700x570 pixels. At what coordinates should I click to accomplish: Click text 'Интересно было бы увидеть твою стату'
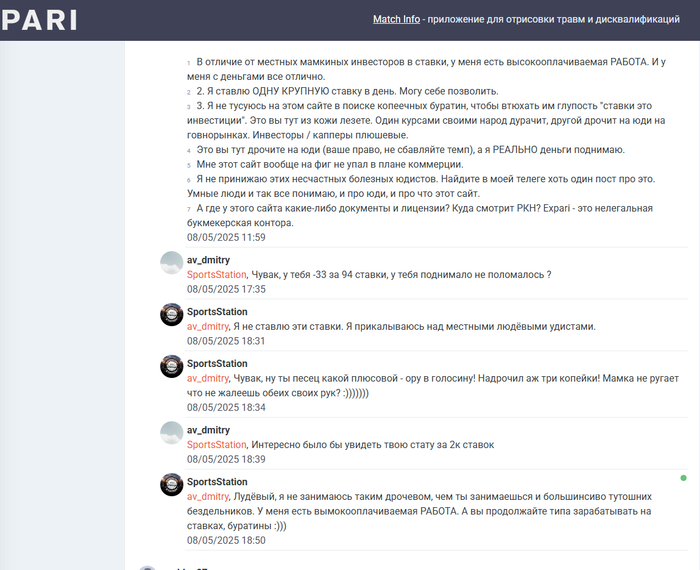(x=373, y=445)
